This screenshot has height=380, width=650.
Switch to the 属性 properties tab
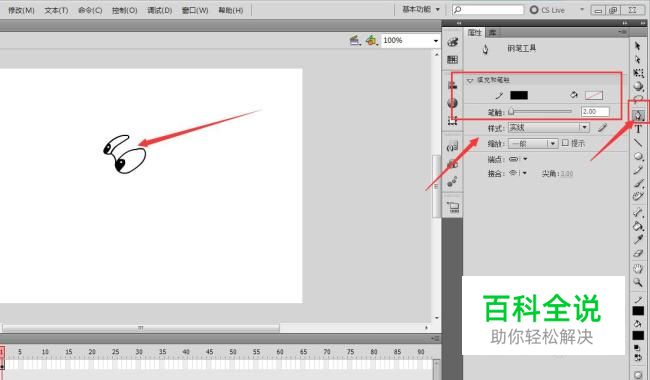[x=475, y=32]
